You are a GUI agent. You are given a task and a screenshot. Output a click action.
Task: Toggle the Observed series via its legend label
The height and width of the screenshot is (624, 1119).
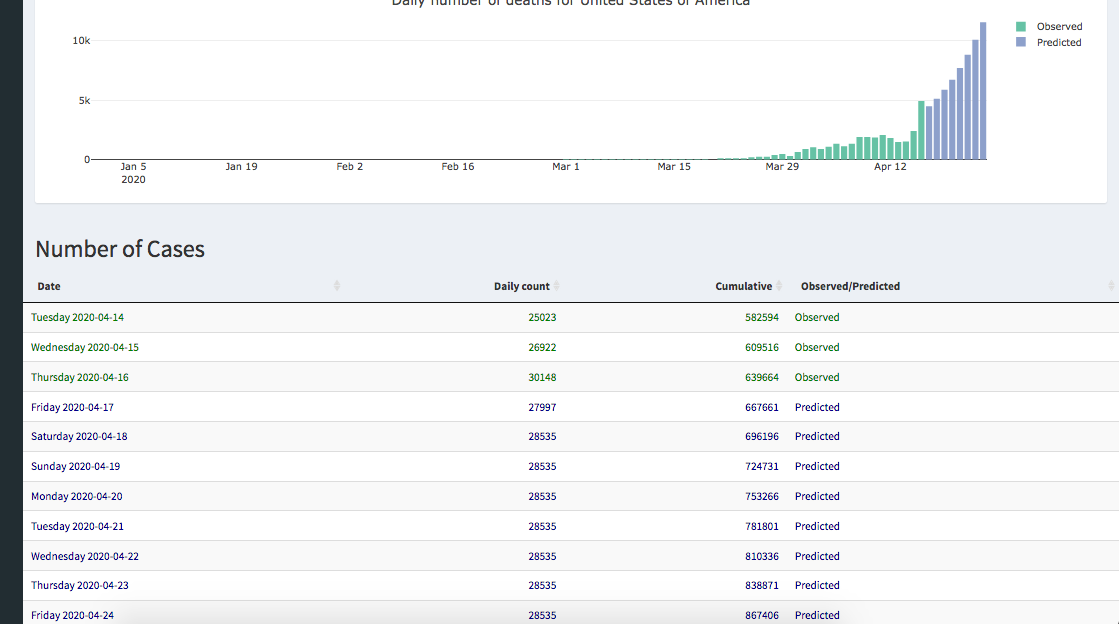tap(1059, 27)
